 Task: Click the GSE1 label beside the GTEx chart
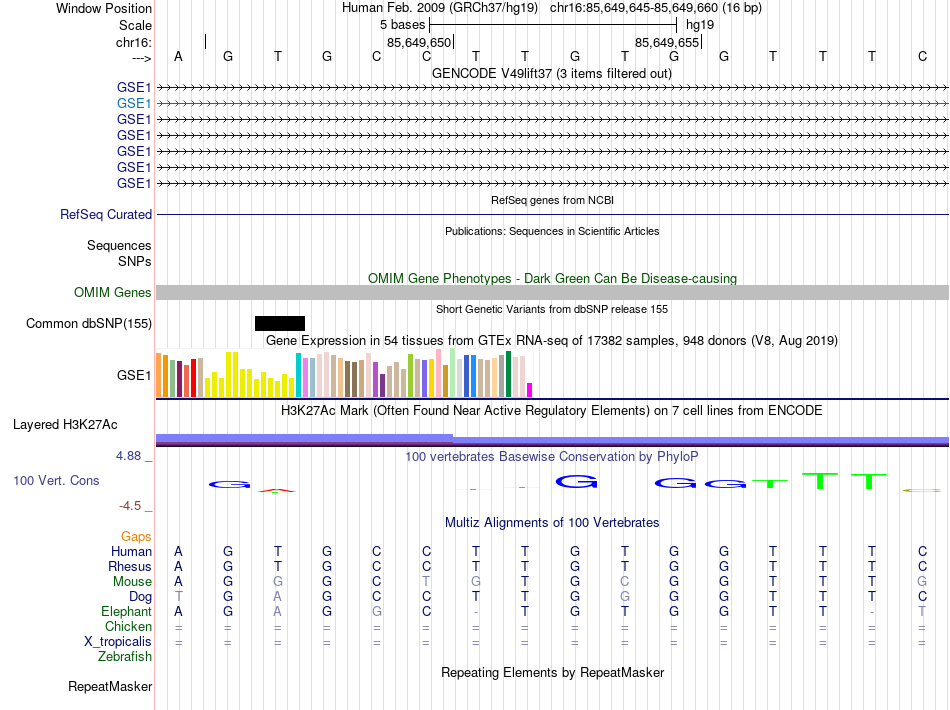click(134, 376)
